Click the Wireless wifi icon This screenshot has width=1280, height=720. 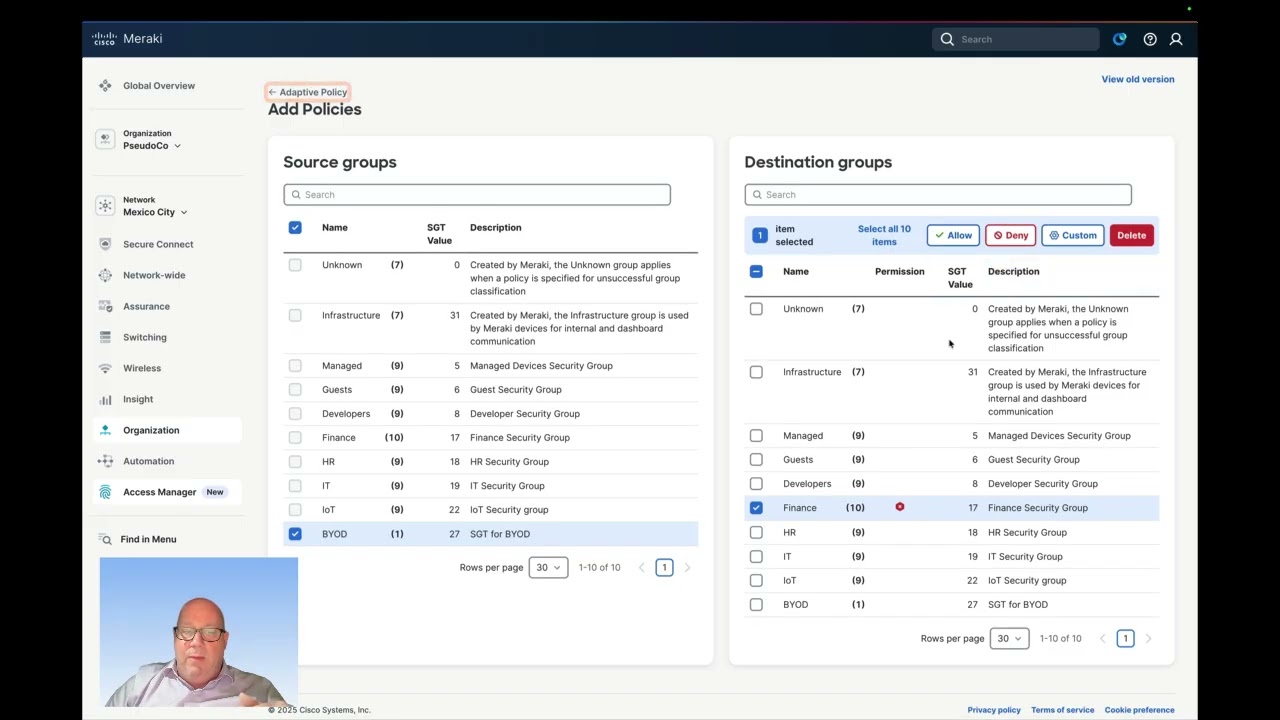pyautogui.click(x=105, y=368)
